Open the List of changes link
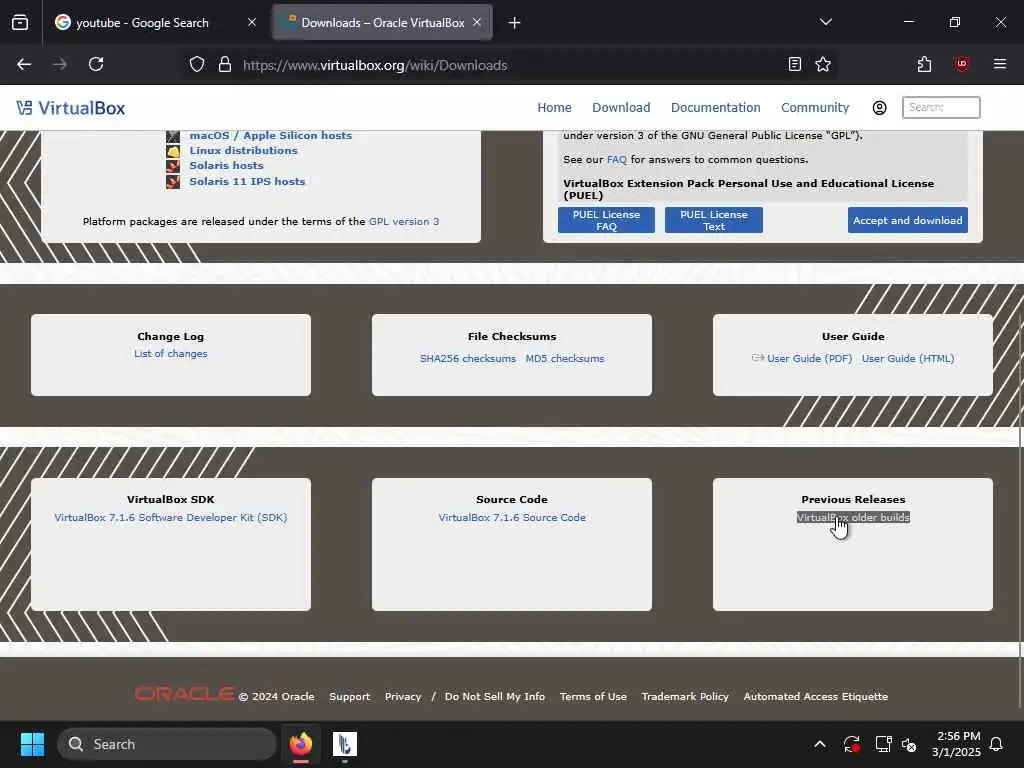The width and height of the screenshot is (1024, 768). (170, 353)
